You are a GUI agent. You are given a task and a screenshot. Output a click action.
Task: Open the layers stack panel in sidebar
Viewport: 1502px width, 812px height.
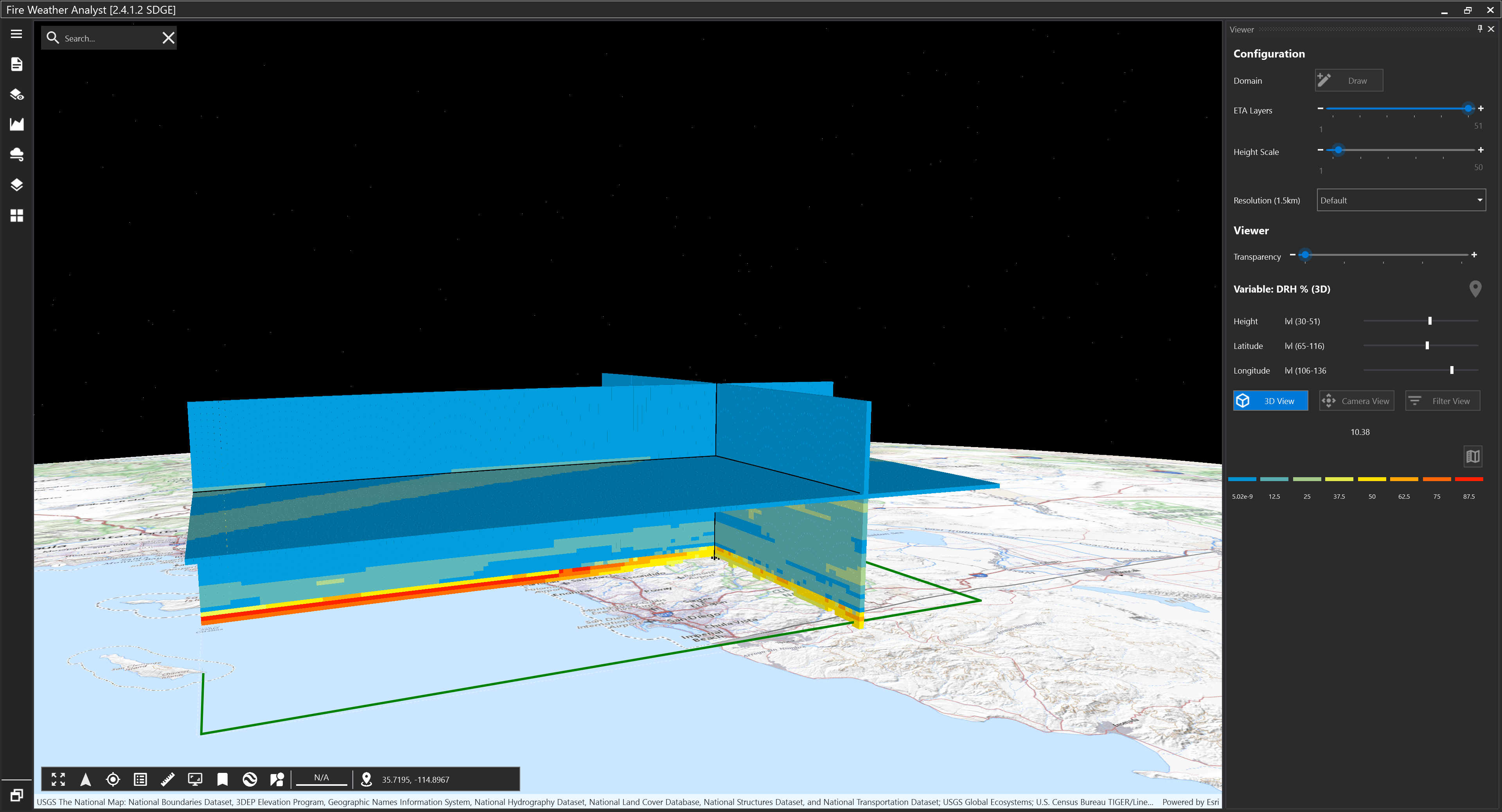(16, 185)
